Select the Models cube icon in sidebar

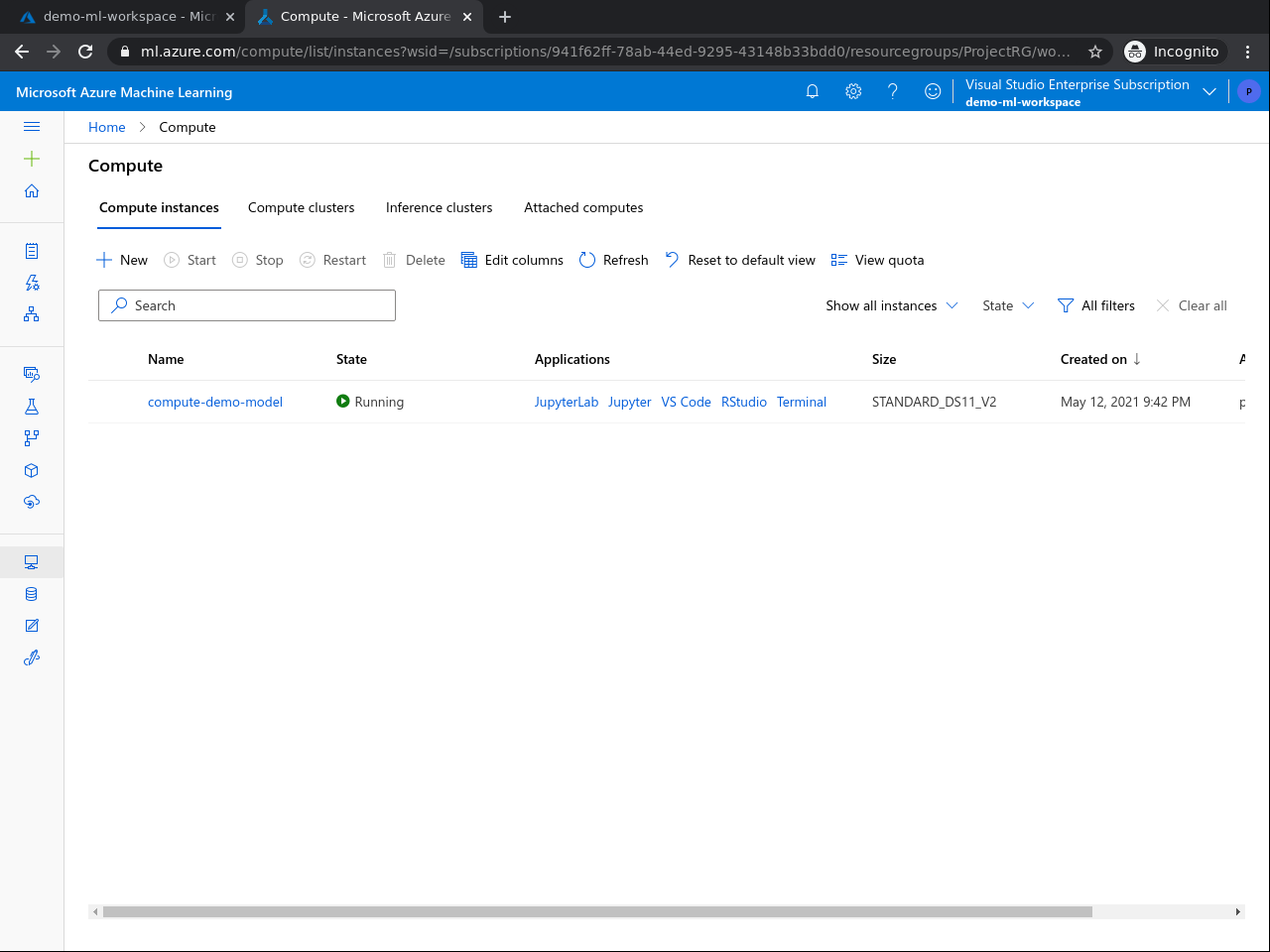tap(31, 470)
